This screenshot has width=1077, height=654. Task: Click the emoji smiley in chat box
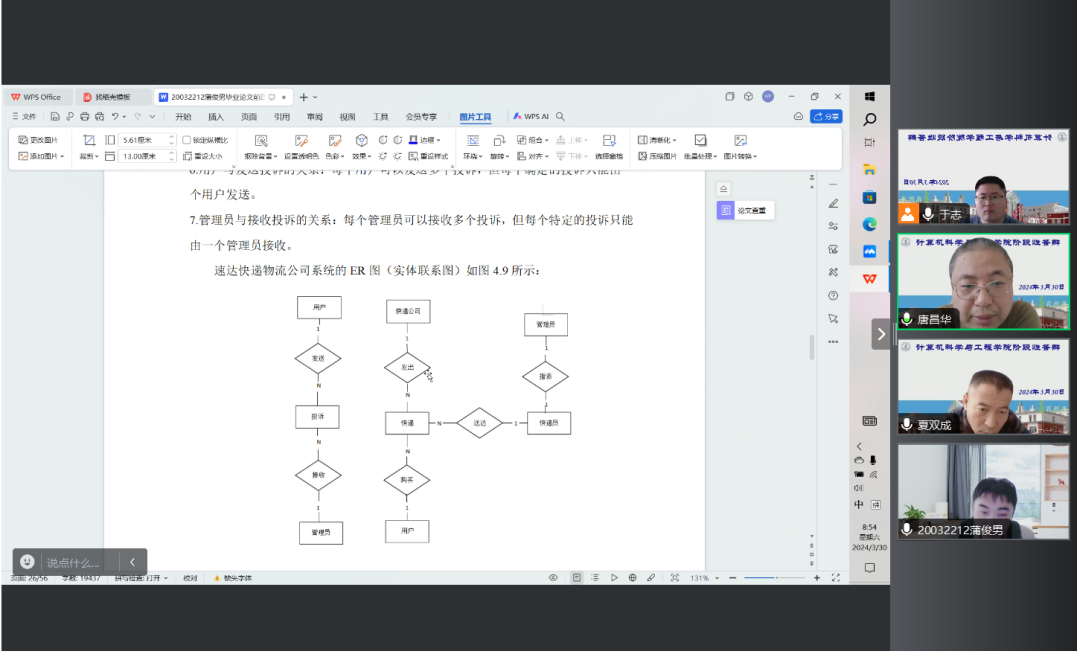coord(27,562)
